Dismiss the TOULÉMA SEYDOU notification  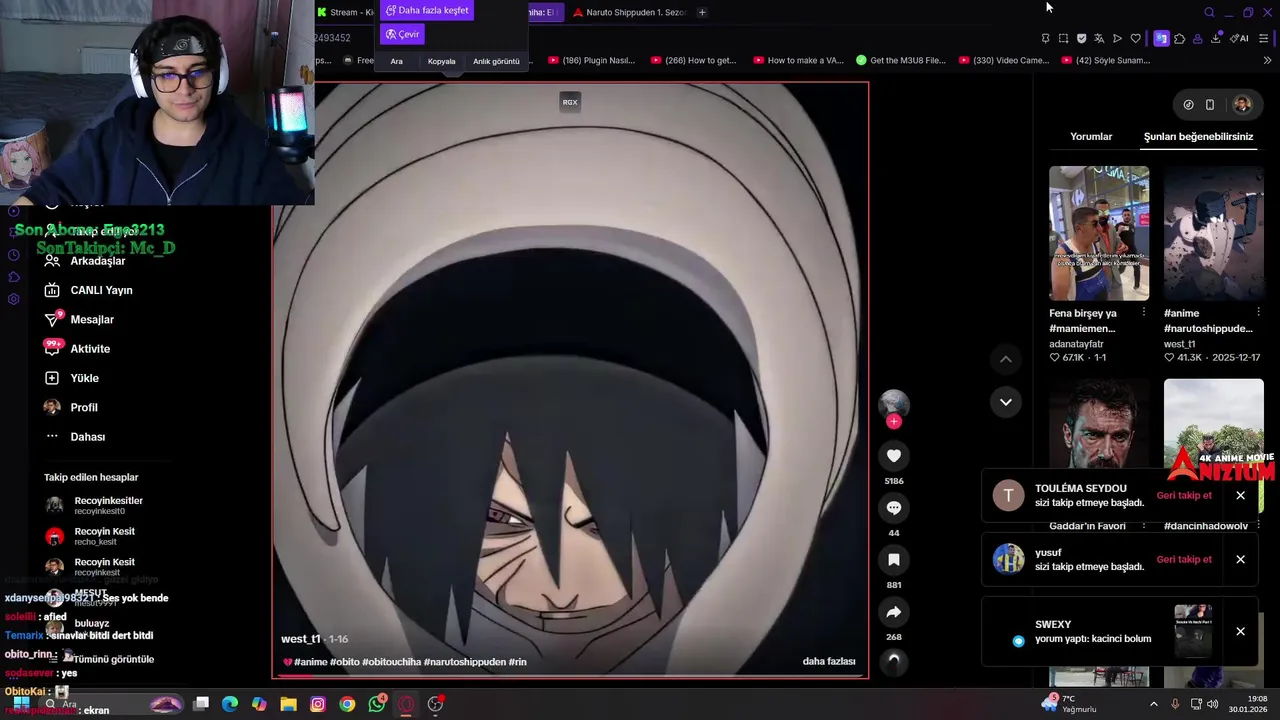click(x=1240, y=495)
